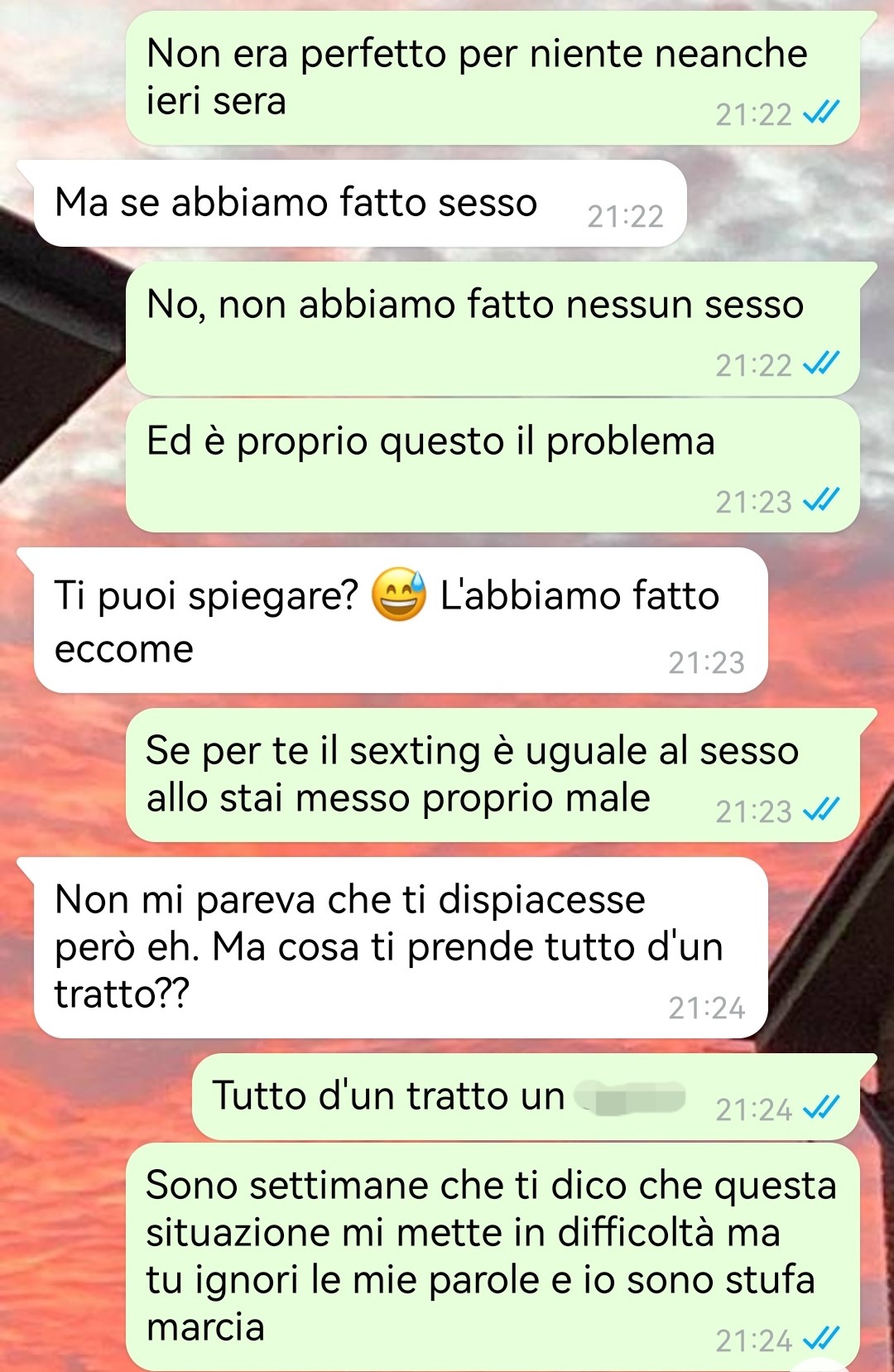Select message 'Non era perfetto per niente'
This screenshot has width=894, height=1372.
tap(493, 78)
